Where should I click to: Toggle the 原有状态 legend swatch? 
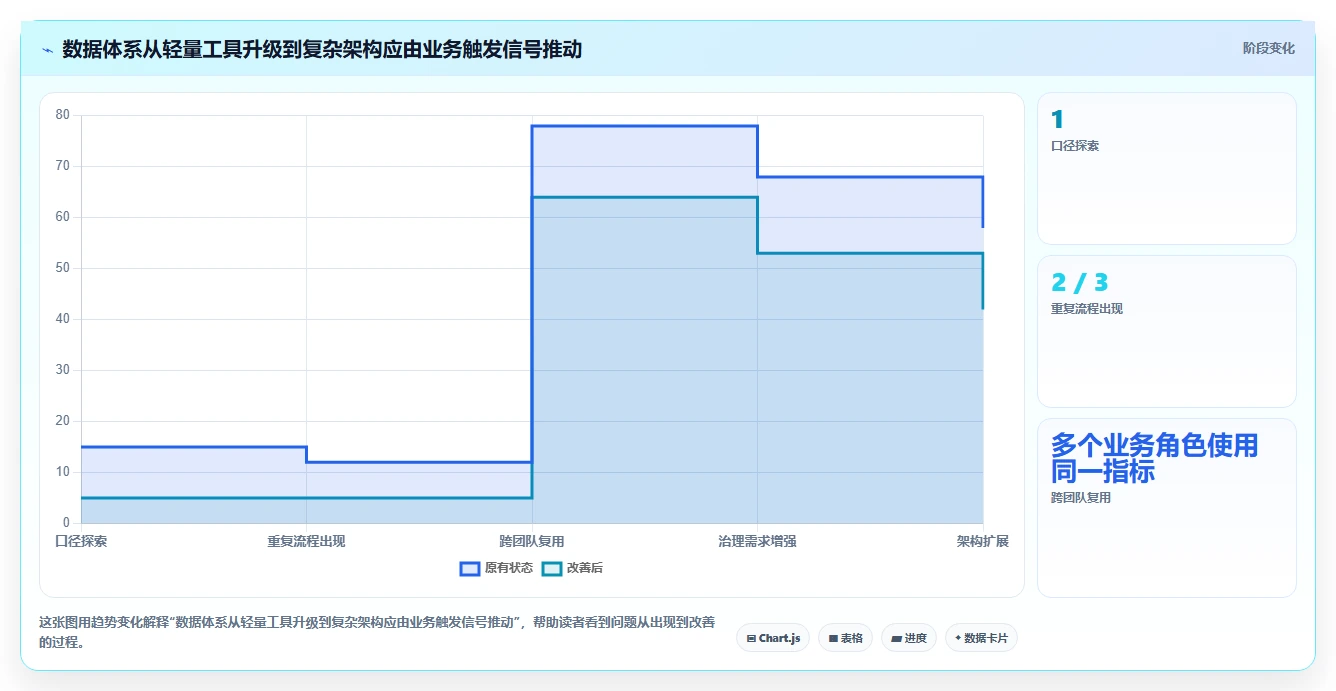pos(470,568)
